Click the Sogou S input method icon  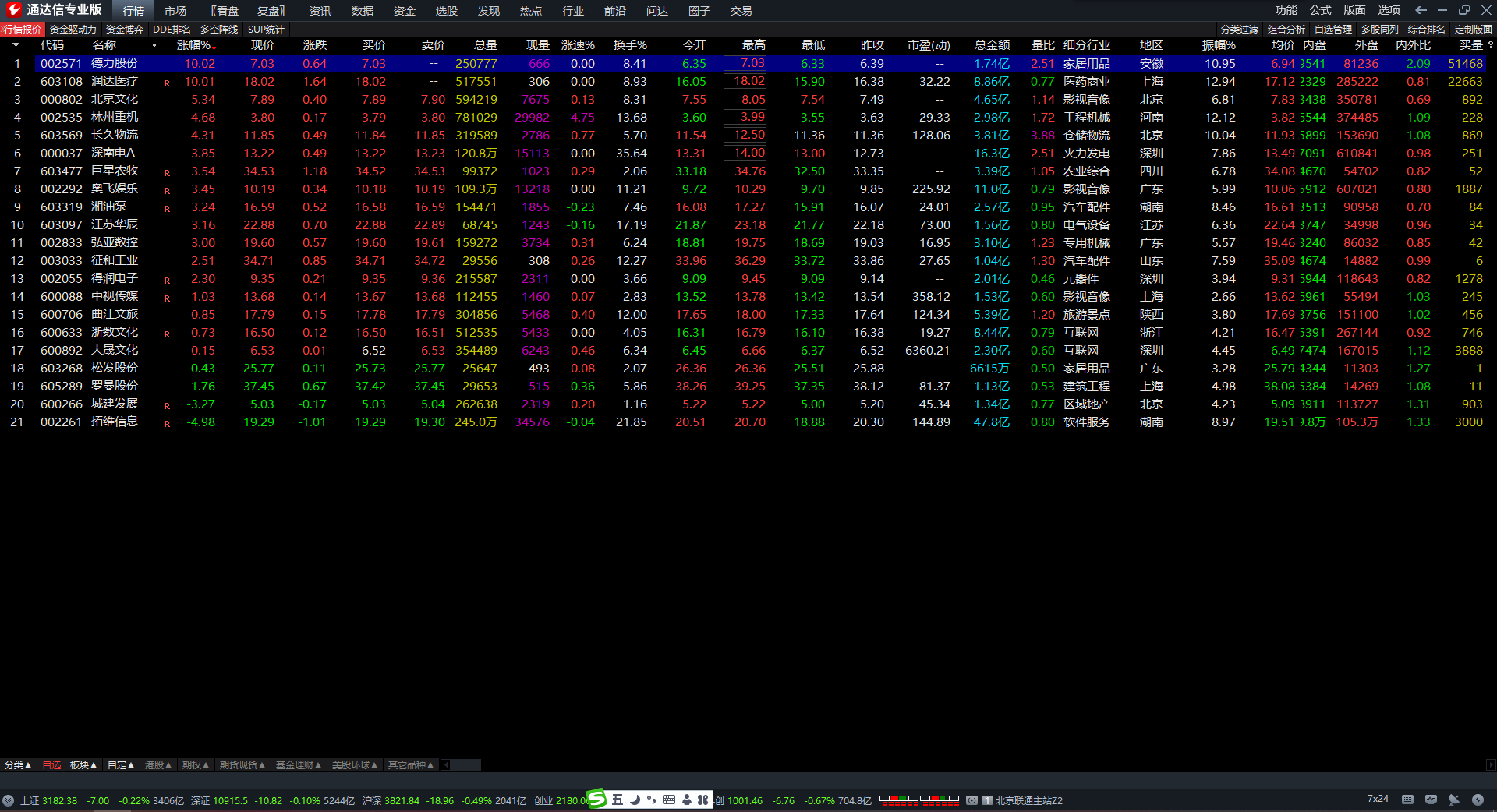coord(596,799)
